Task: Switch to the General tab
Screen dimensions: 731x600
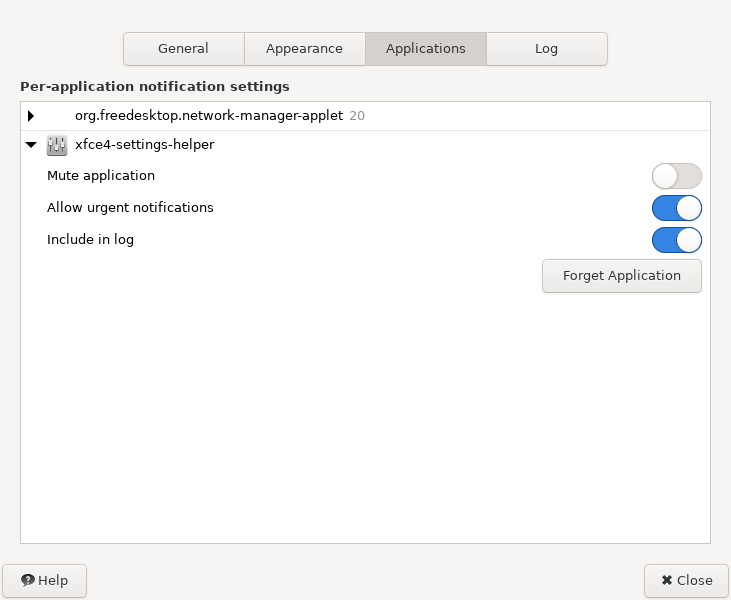Action: (x=184, y=49)
